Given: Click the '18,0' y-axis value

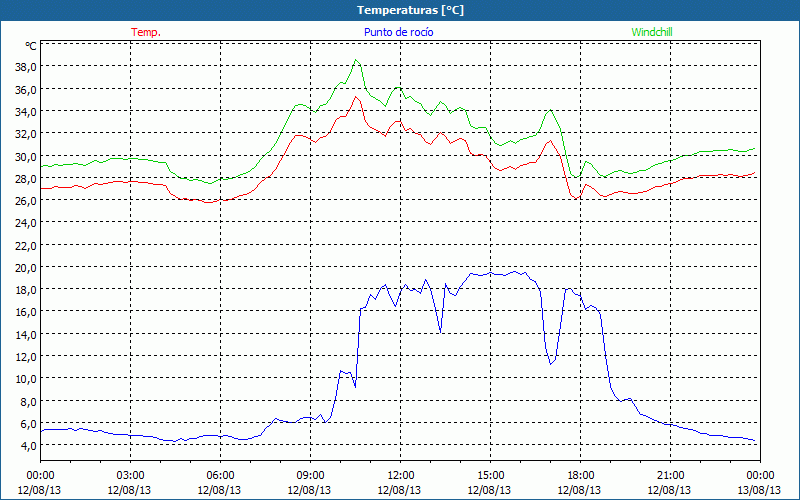Looking at the screenshot, I should pyautogui.click(x=26, y=289).
